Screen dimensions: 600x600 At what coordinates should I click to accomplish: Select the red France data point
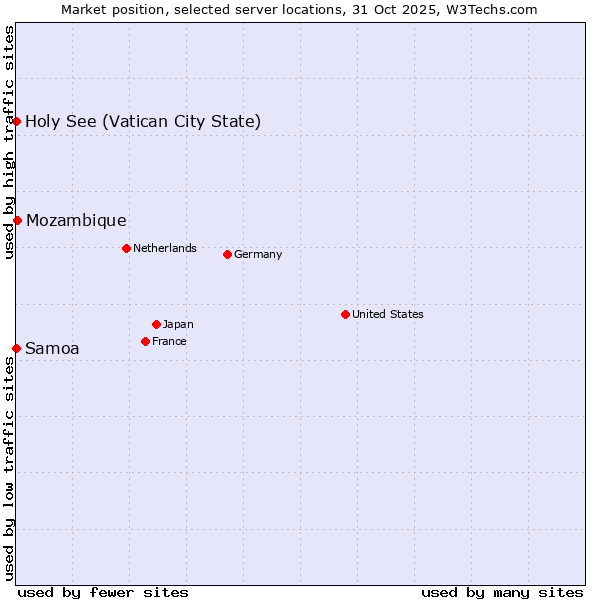point(145,341)
